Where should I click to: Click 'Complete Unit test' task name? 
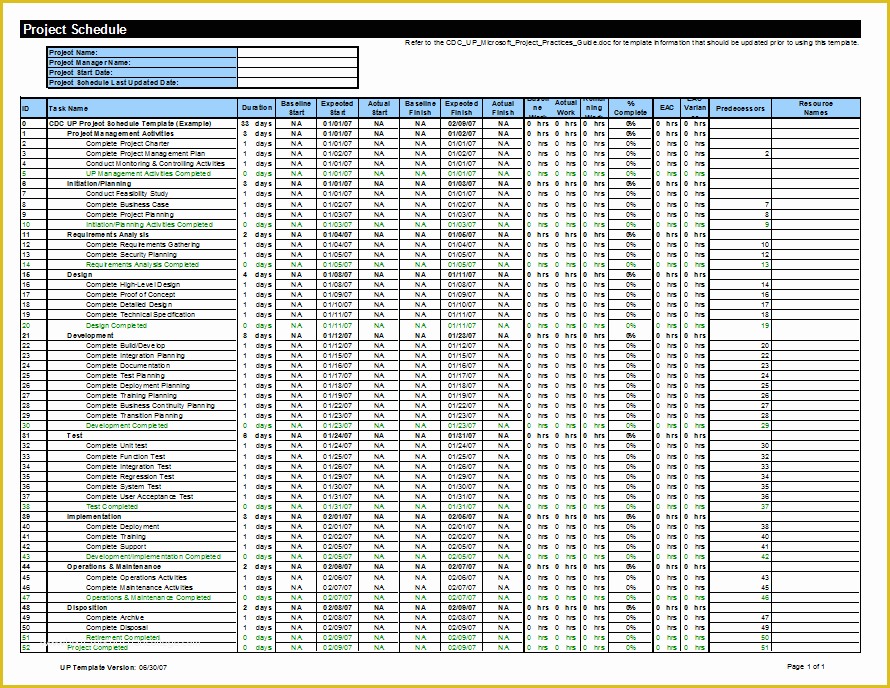coord(116,446)
